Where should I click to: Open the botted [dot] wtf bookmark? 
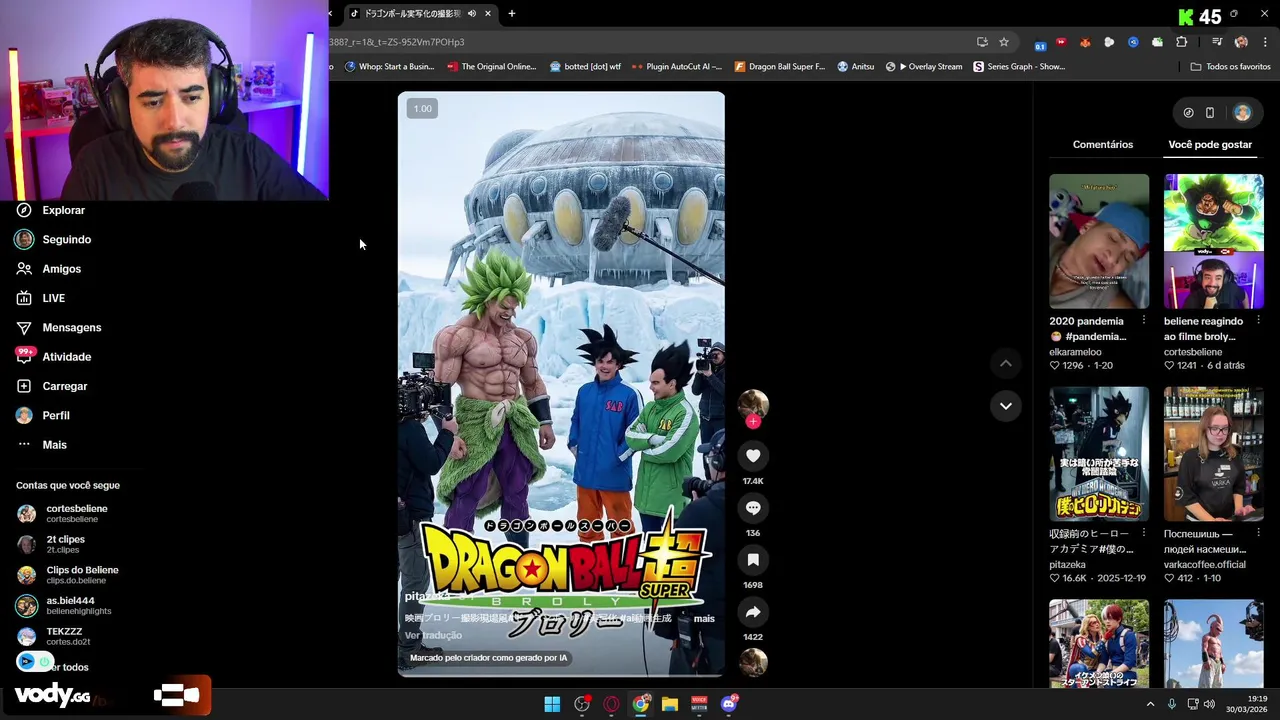[x=585, y=67]
